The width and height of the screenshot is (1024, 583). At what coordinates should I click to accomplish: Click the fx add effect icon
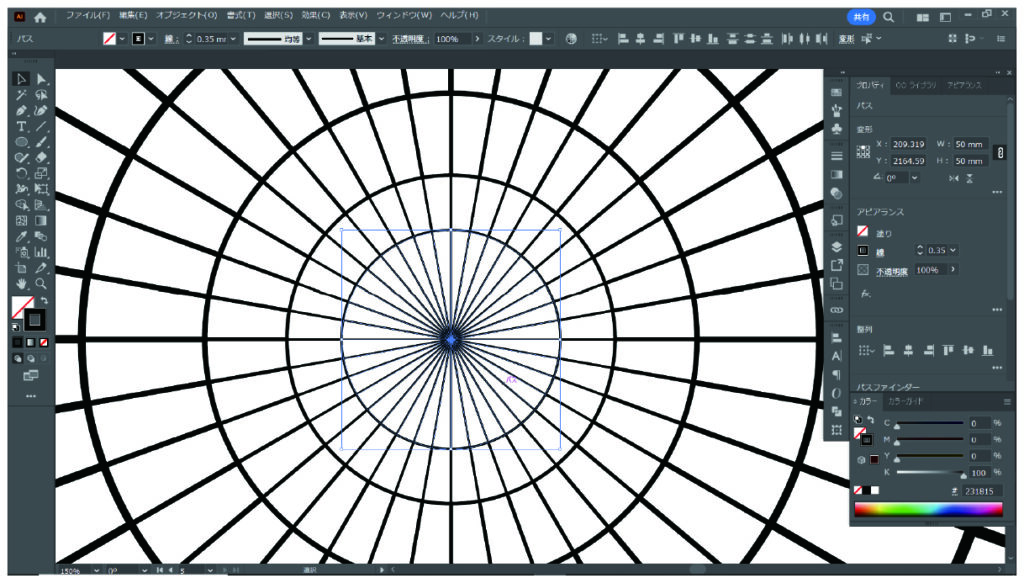coord(865,294)
